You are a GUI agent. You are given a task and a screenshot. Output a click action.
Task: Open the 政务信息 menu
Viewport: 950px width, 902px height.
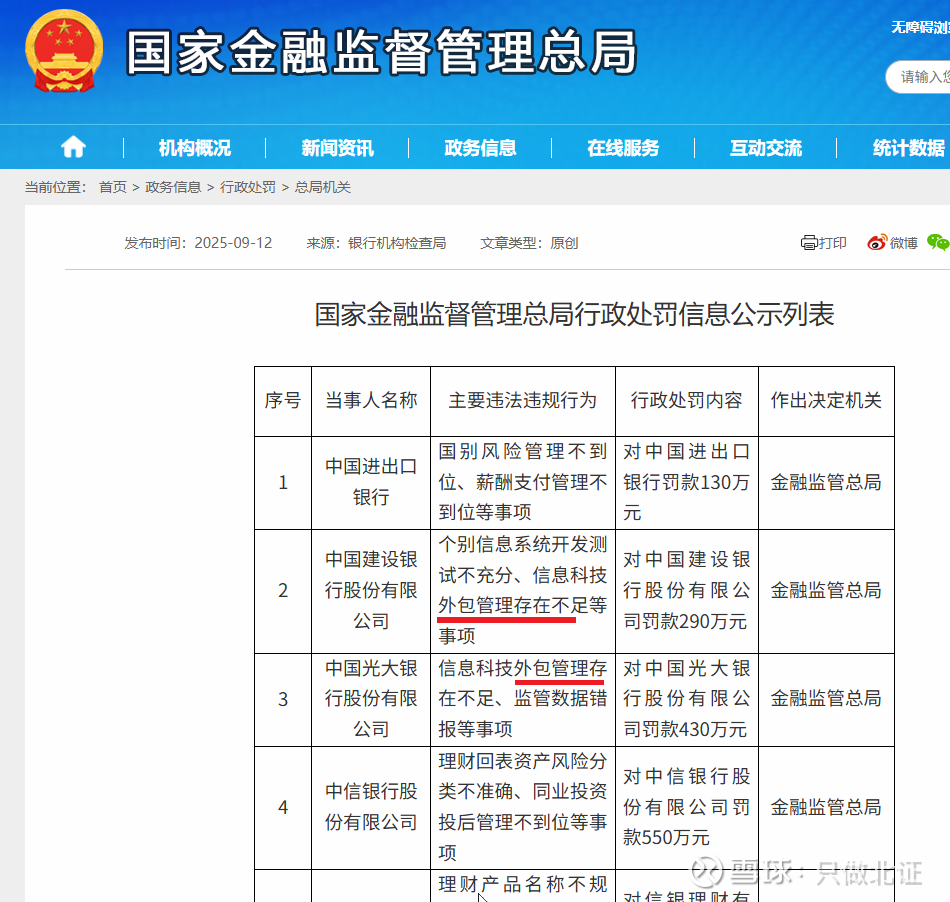[x=480, y=148]
